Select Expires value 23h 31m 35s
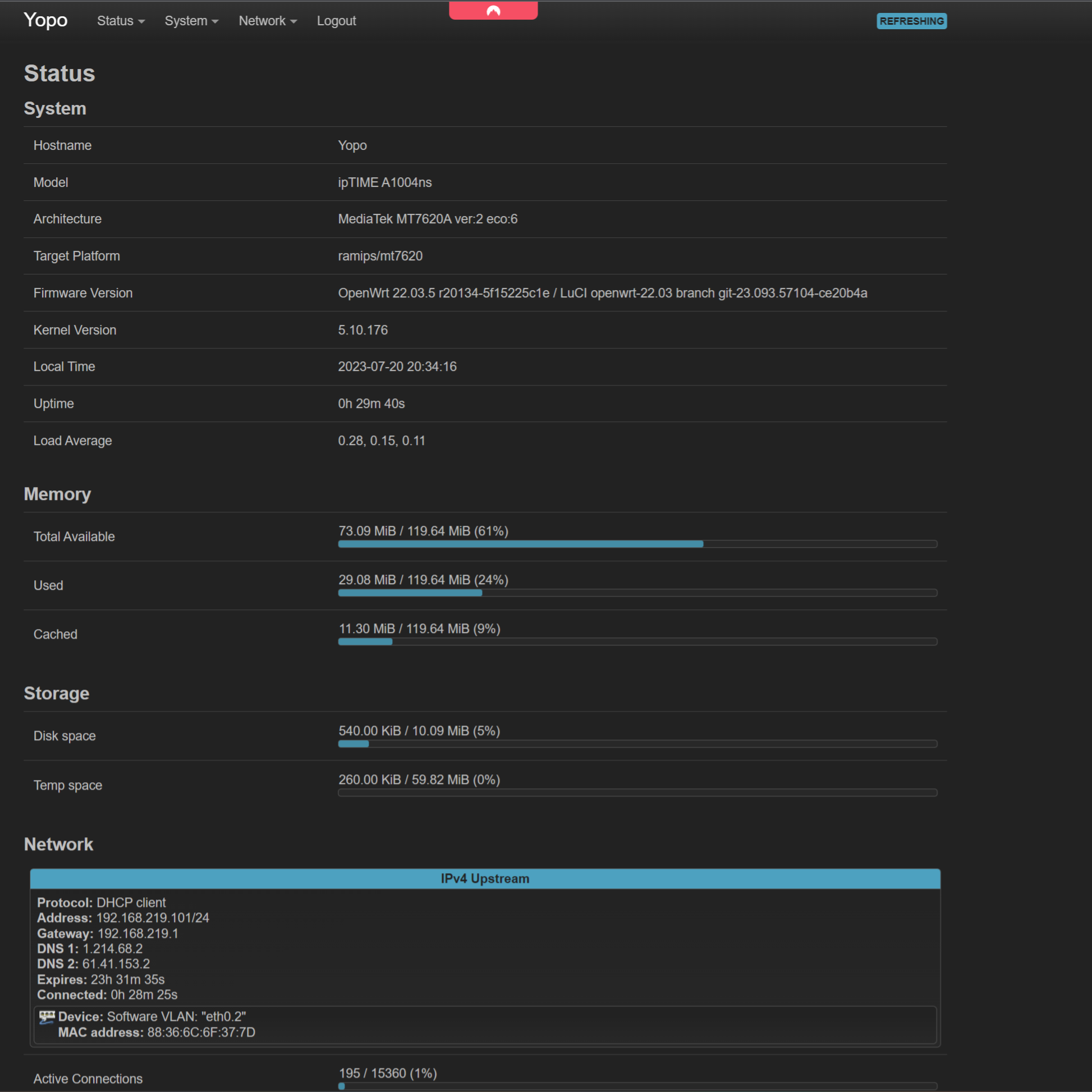 click(x=128, y=980)
